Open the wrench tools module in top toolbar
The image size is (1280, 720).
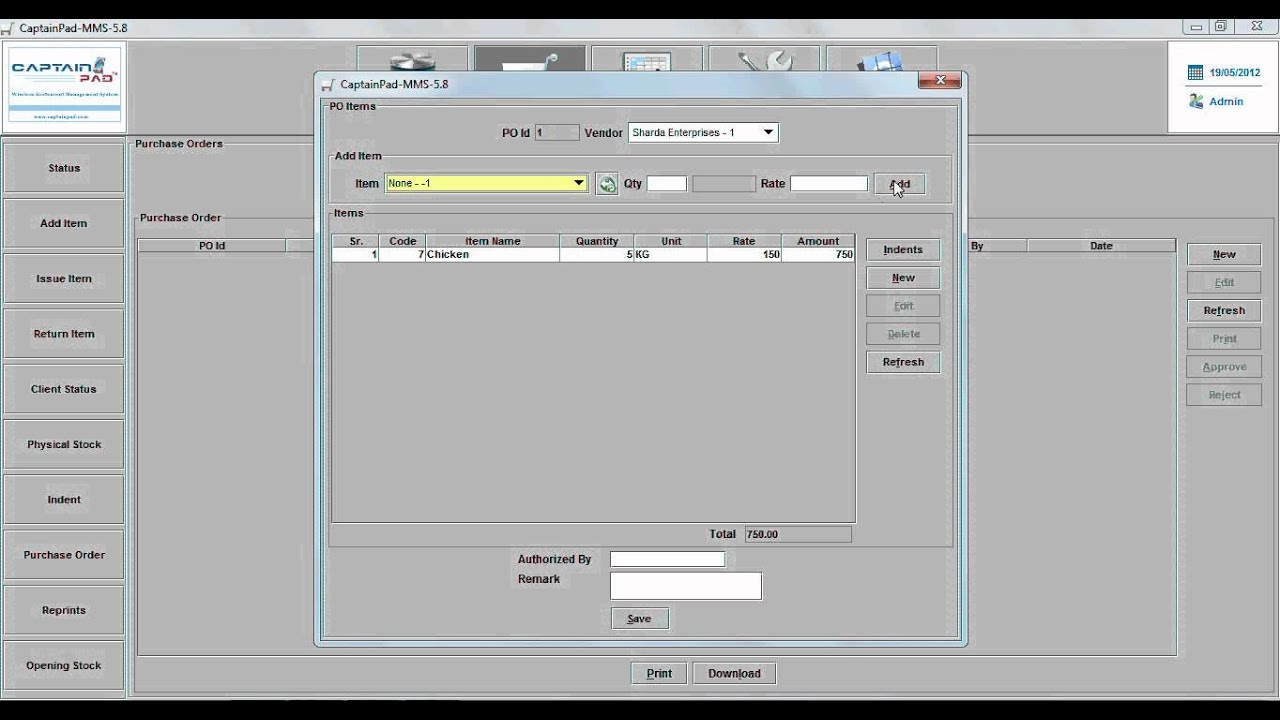[x=764, y=59]
